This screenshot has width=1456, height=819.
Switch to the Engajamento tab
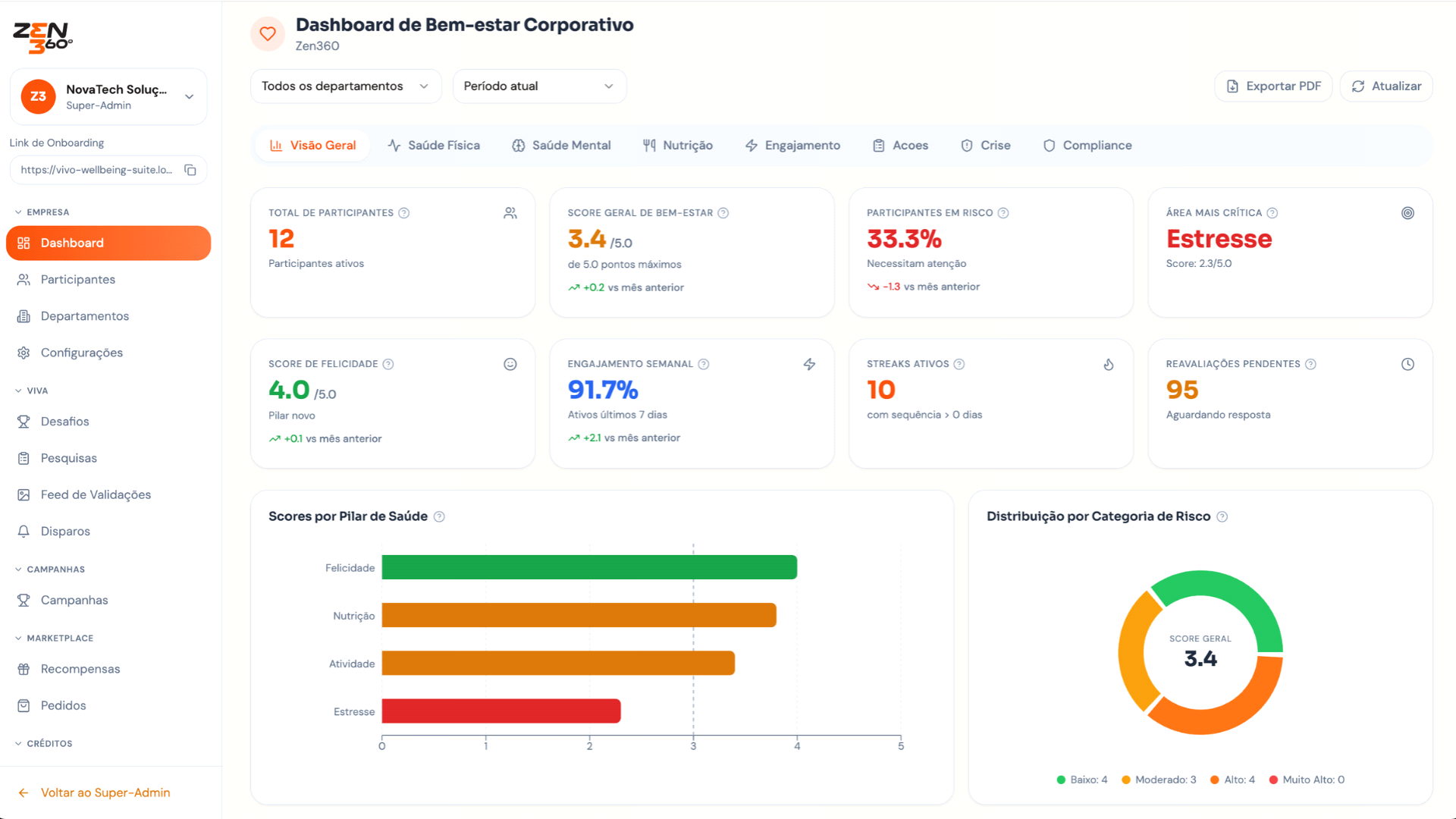[x=793, y=146]
